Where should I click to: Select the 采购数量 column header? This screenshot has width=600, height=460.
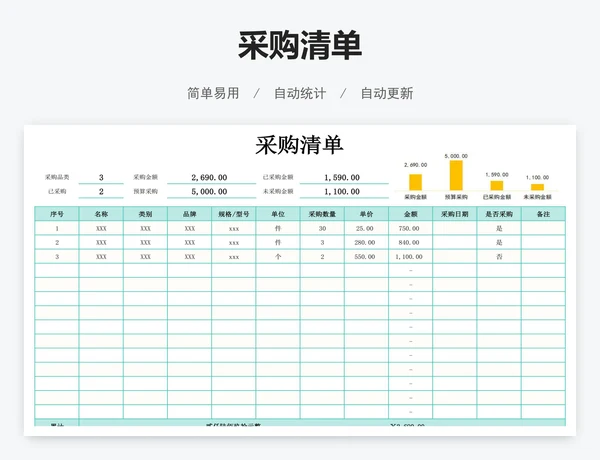[322, 214]
